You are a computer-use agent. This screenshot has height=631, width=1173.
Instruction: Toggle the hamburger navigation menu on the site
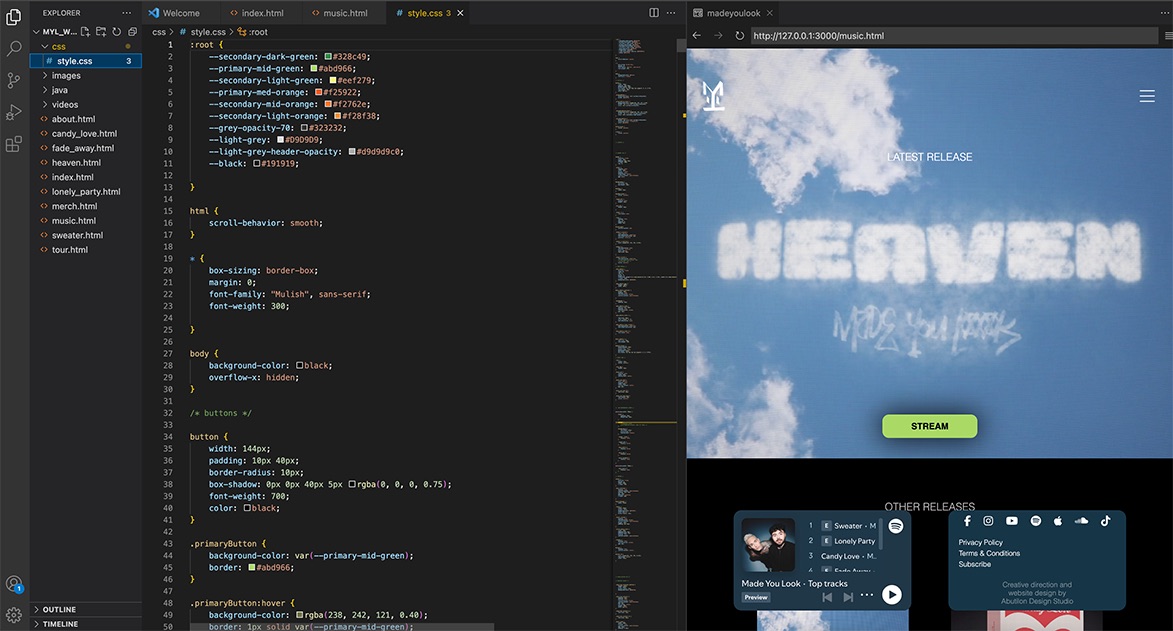pyautogui.click(x=1147, y=97)
